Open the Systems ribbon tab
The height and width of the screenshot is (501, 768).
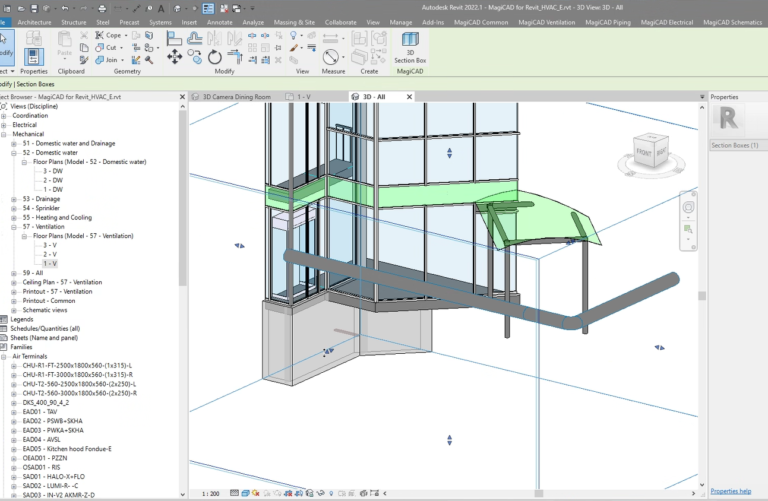click(160, 23)
